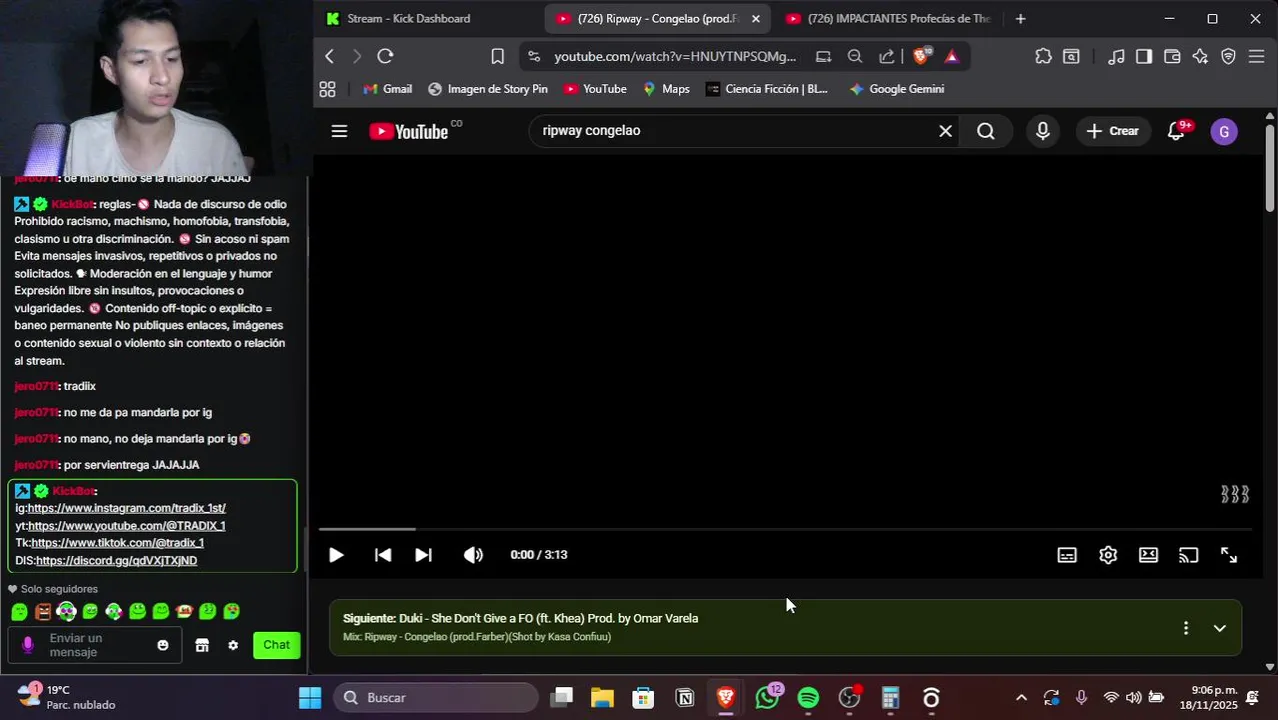Open Brave Wallet icon
This screenshot has width=1278, height=720.
coord(1172,56)
